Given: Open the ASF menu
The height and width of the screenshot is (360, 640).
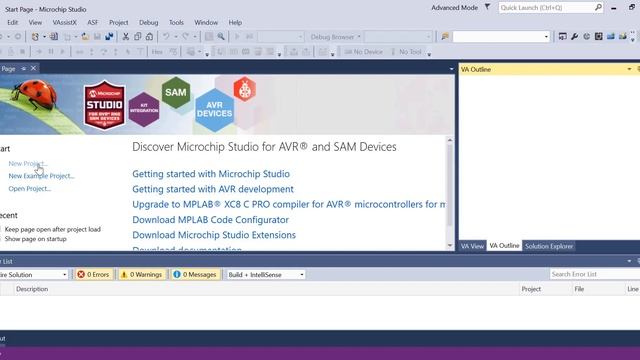Looking at the screenshot, I should point(93,22).
